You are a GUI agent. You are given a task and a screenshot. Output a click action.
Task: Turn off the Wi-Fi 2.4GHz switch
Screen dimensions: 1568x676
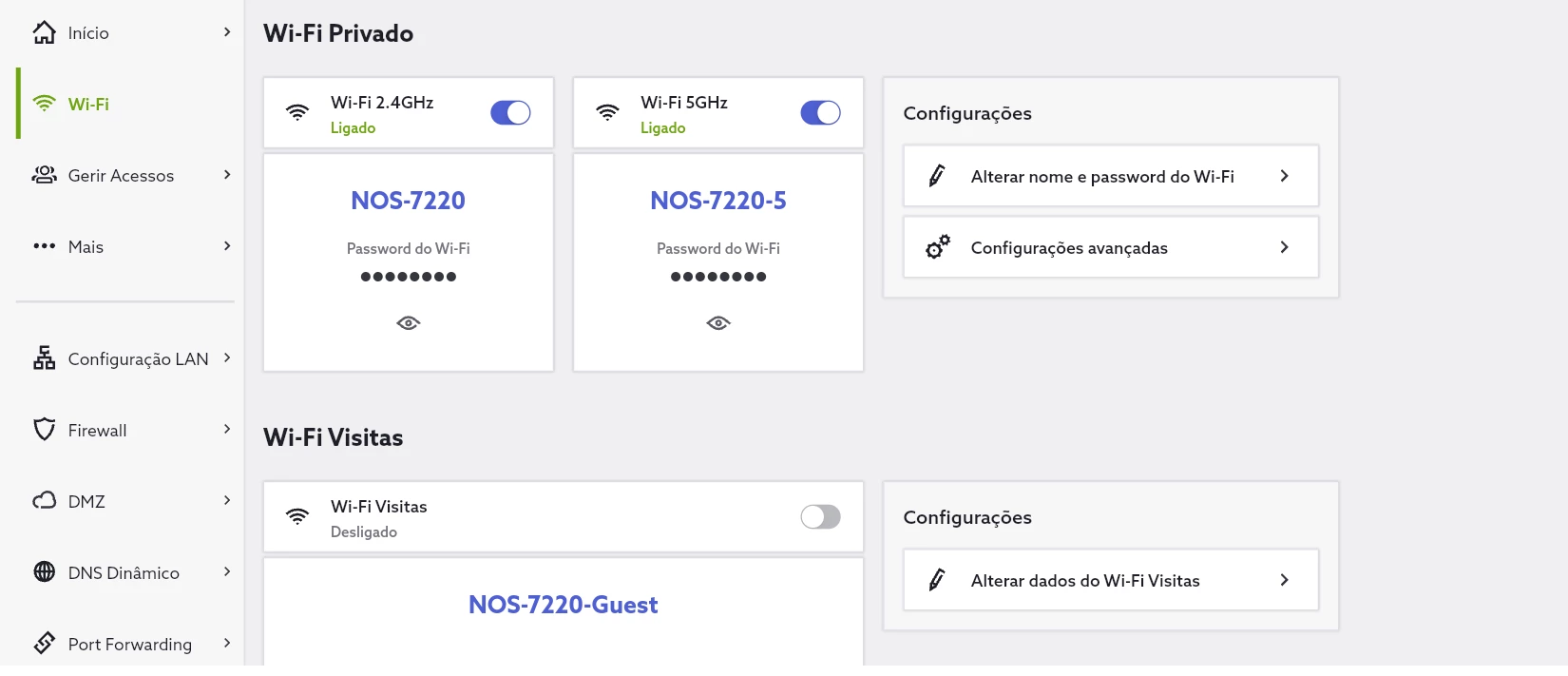(510, 113)
